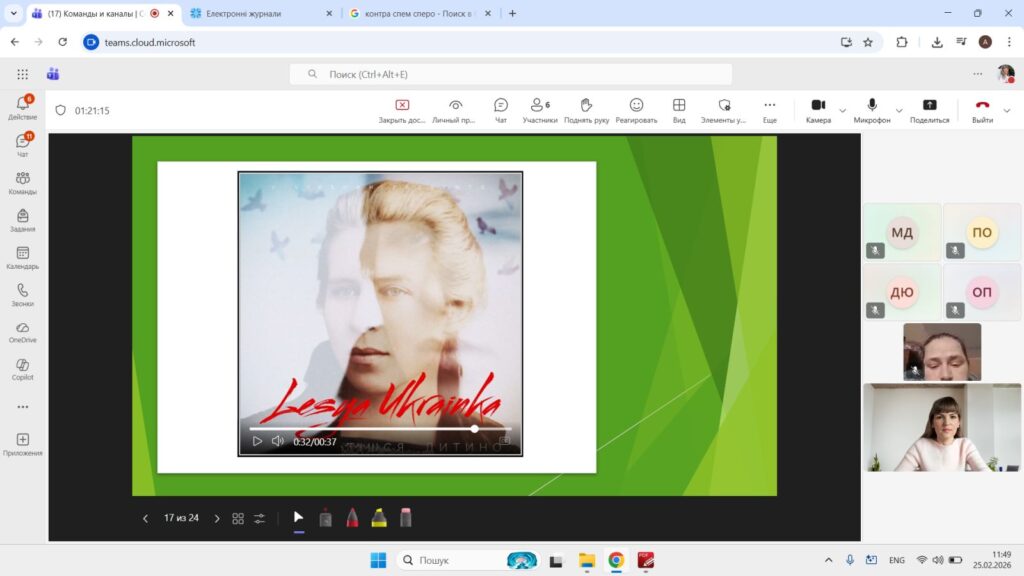1024x576 pixels.
Task: Go to the next slide
Action: tap(217, 518)
